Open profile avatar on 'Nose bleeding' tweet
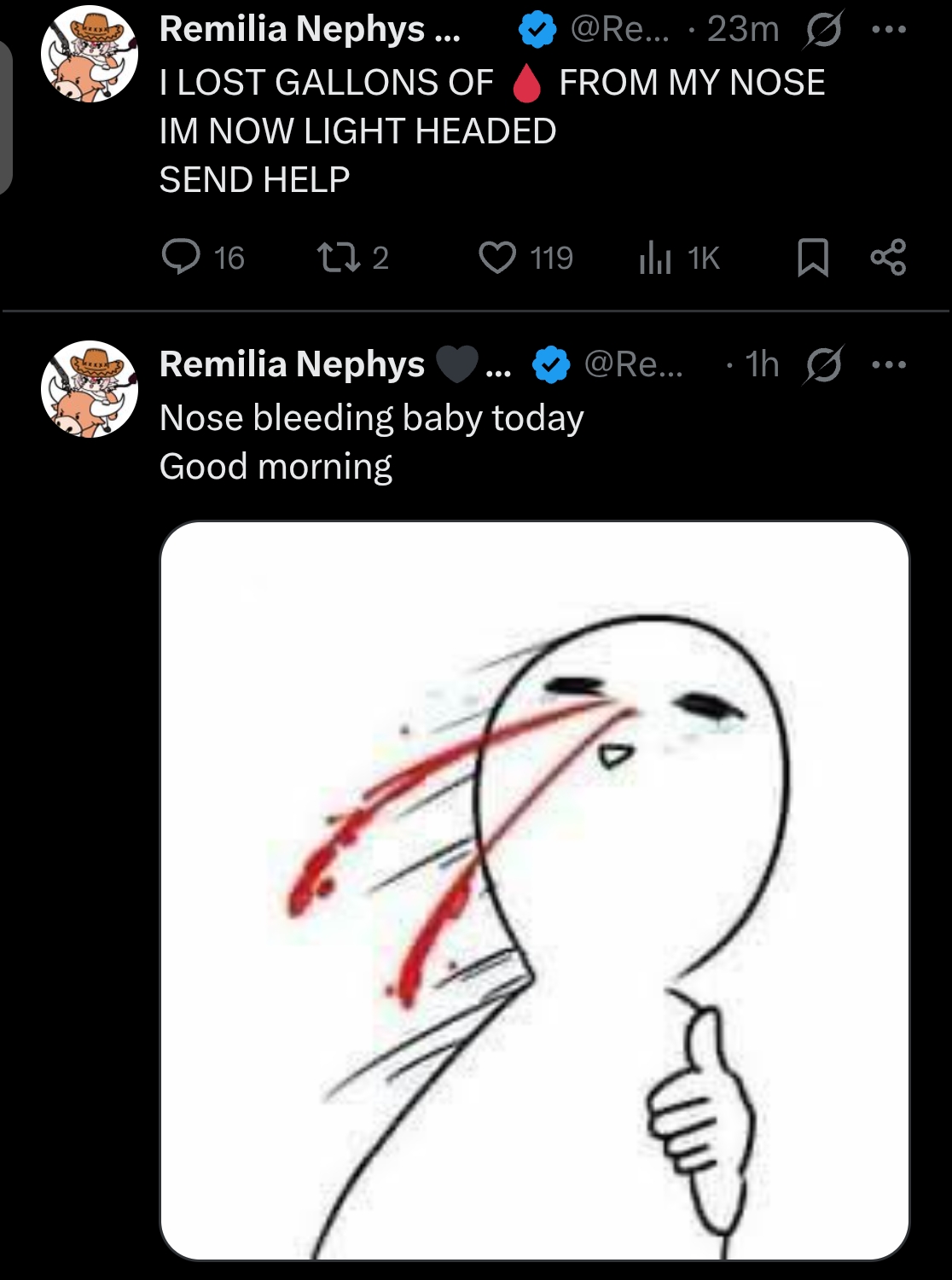Viewport: 952px width, 1280px height. point(90,389)
